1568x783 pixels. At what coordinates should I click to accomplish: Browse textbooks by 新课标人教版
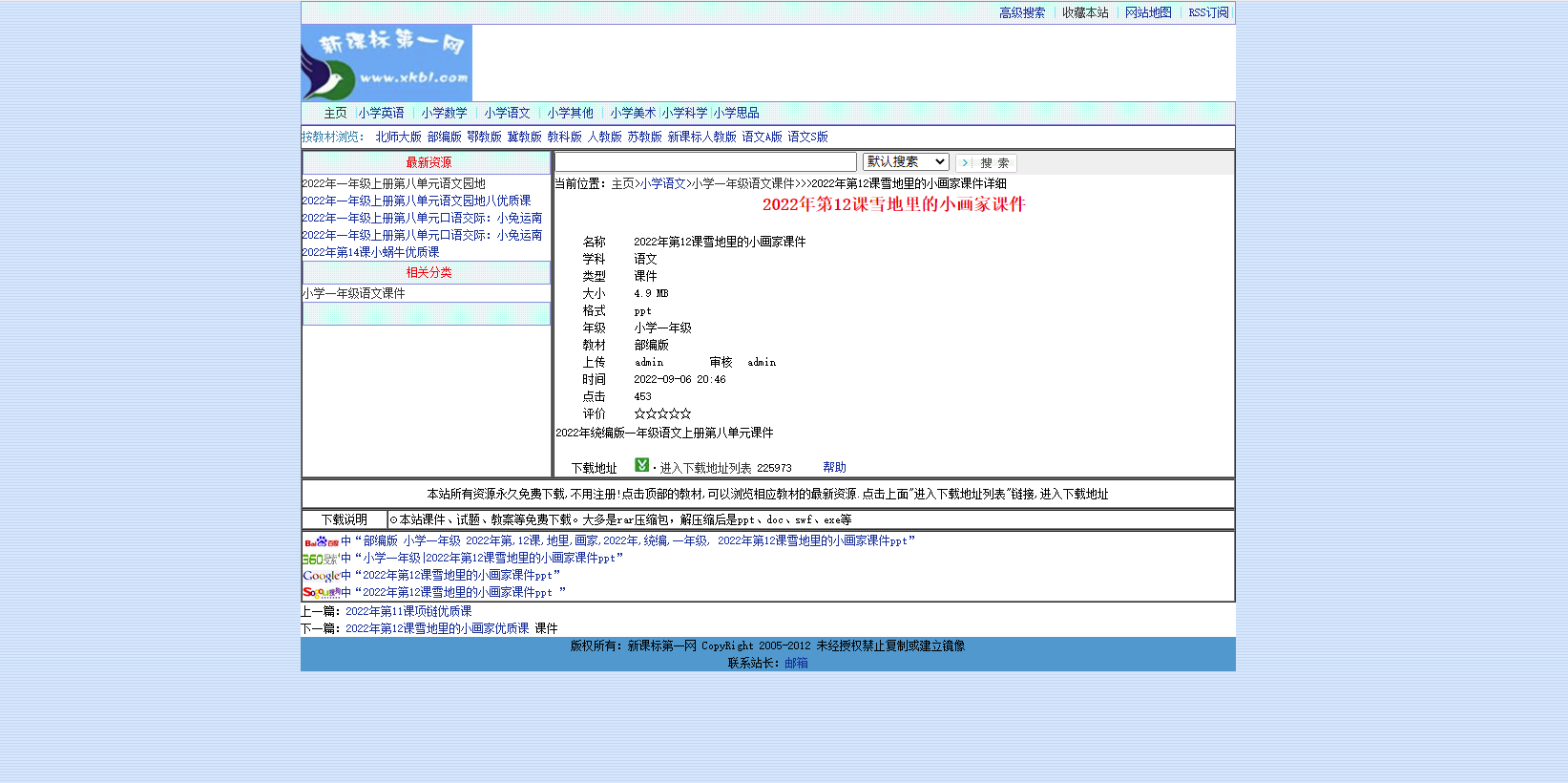pos(702,138)
